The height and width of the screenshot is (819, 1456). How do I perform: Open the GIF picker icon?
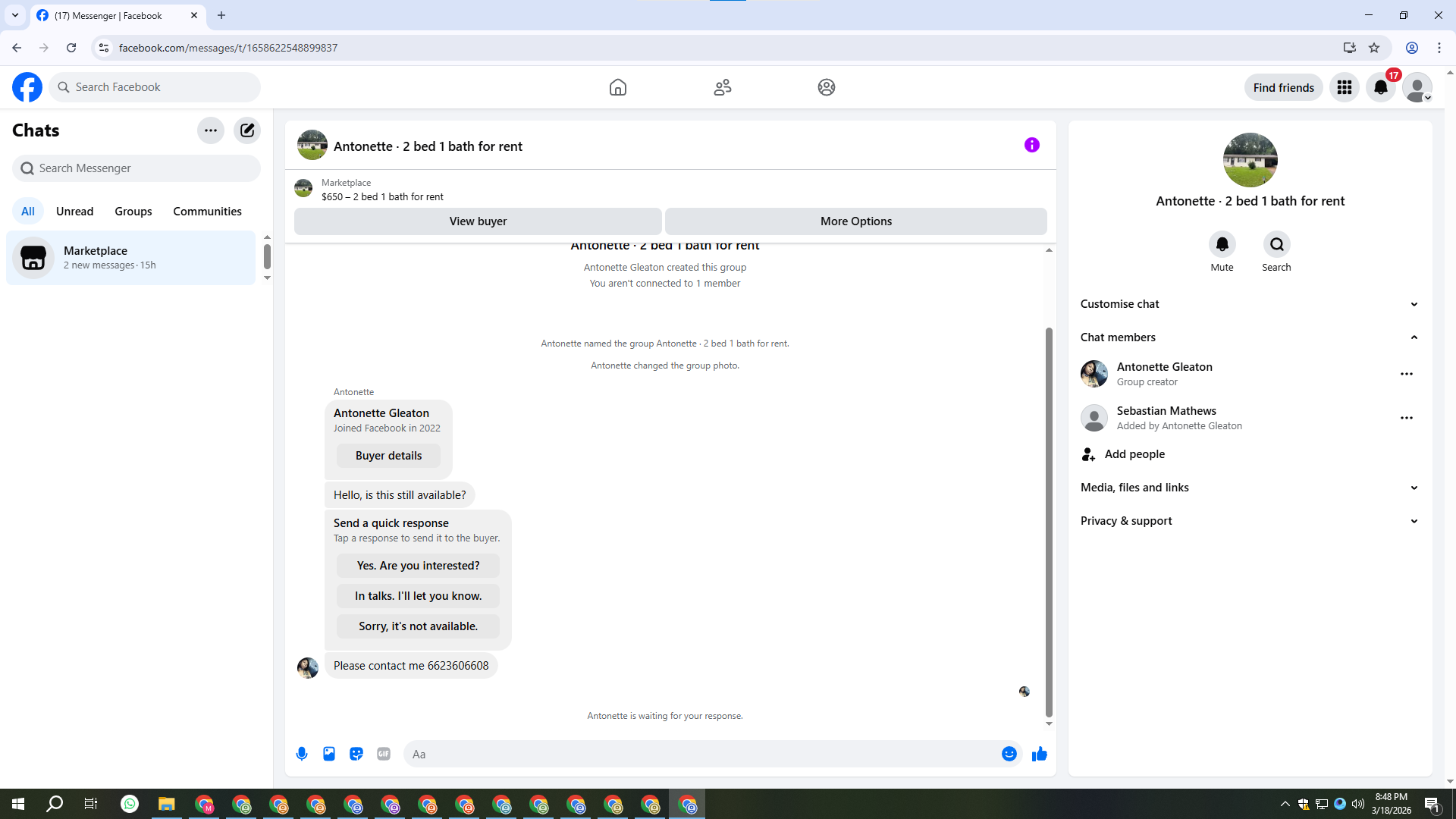tap(384, 754)
